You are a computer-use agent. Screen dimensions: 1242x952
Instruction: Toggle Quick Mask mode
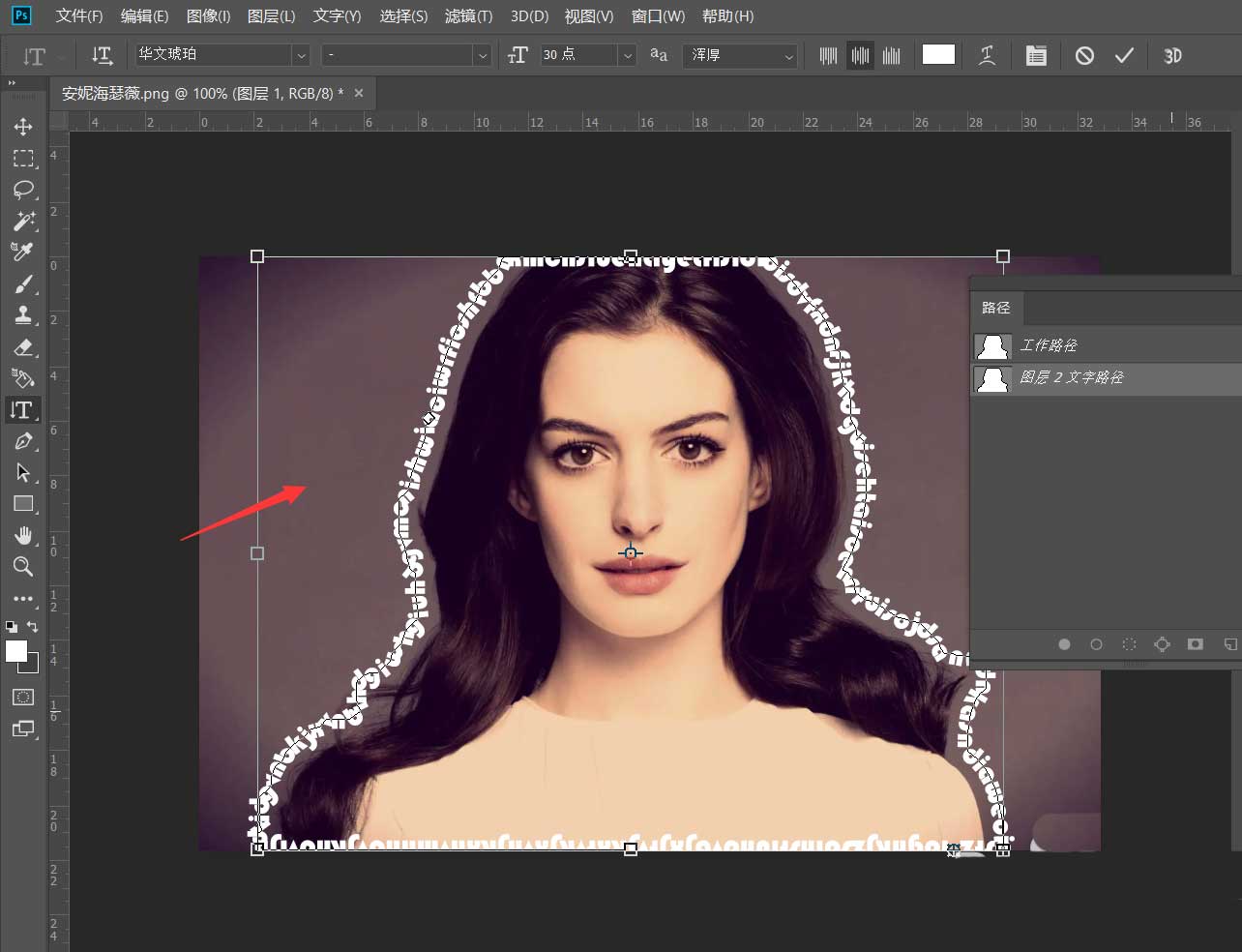tap(23, 698)
